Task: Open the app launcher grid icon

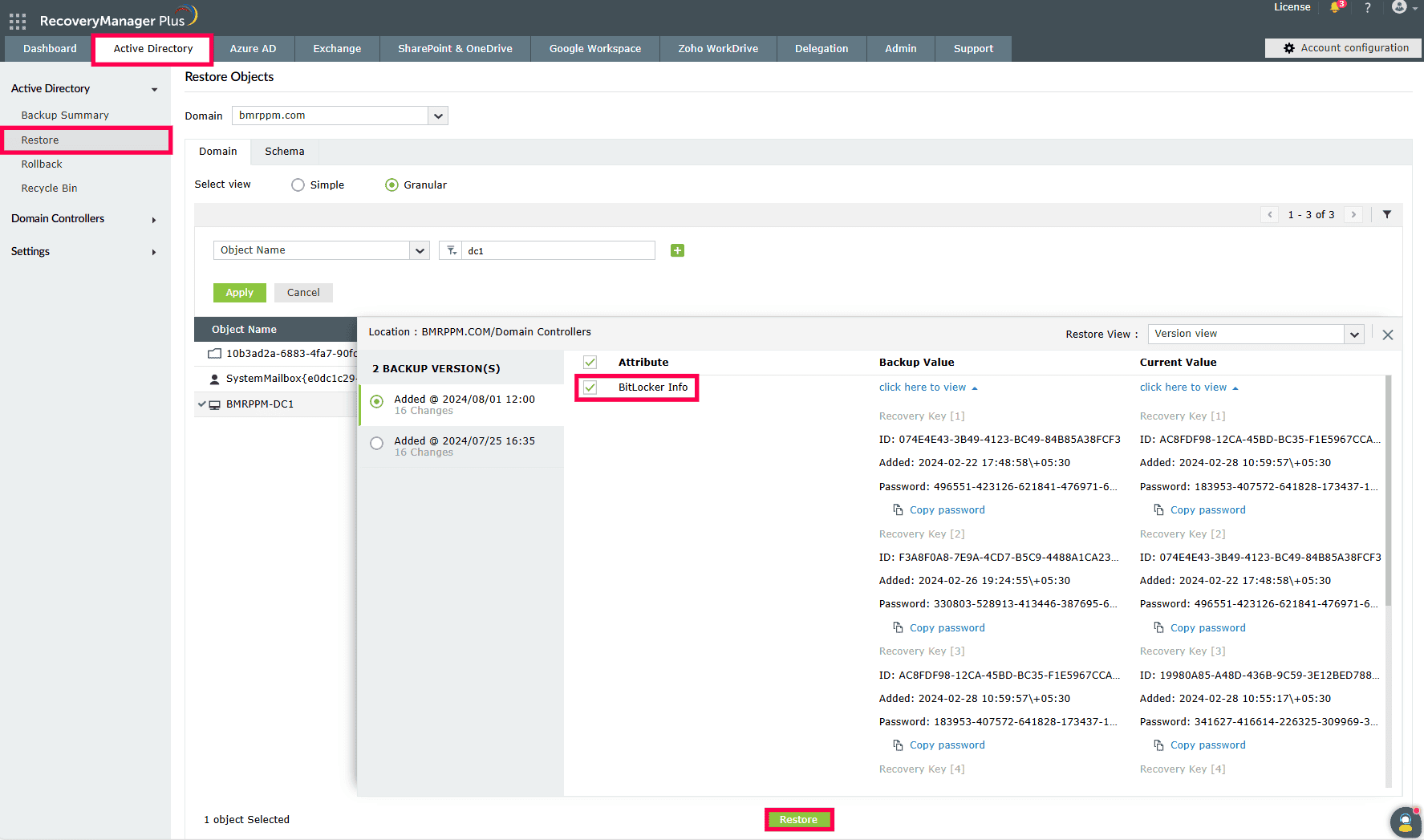Action: point(18,21)
